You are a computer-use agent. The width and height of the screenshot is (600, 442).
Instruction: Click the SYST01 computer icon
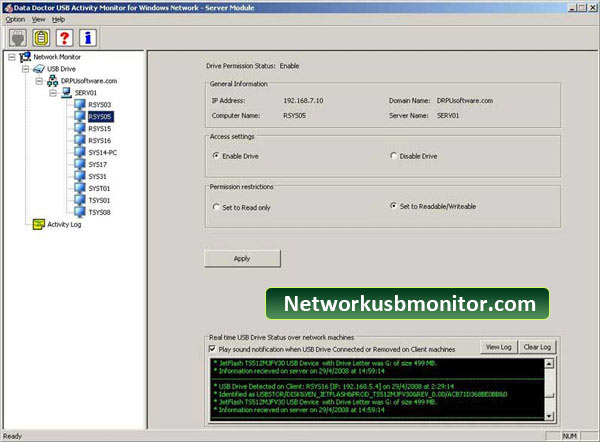[x=80, y=188]
